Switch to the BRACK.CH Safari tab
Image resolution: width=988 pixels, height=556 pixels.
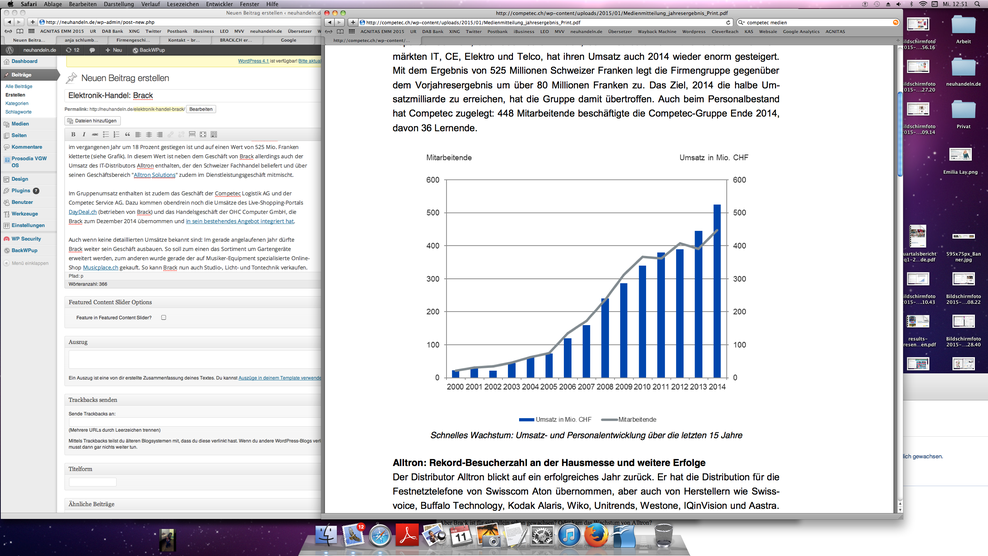point(236,40)
